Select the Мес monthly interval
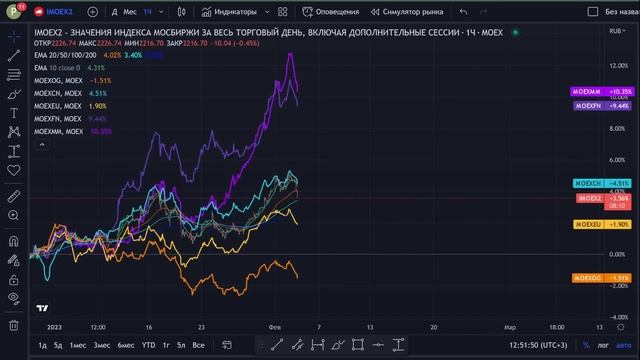The image size is (640, 360). pyautogui.click(x=130, y=12)
